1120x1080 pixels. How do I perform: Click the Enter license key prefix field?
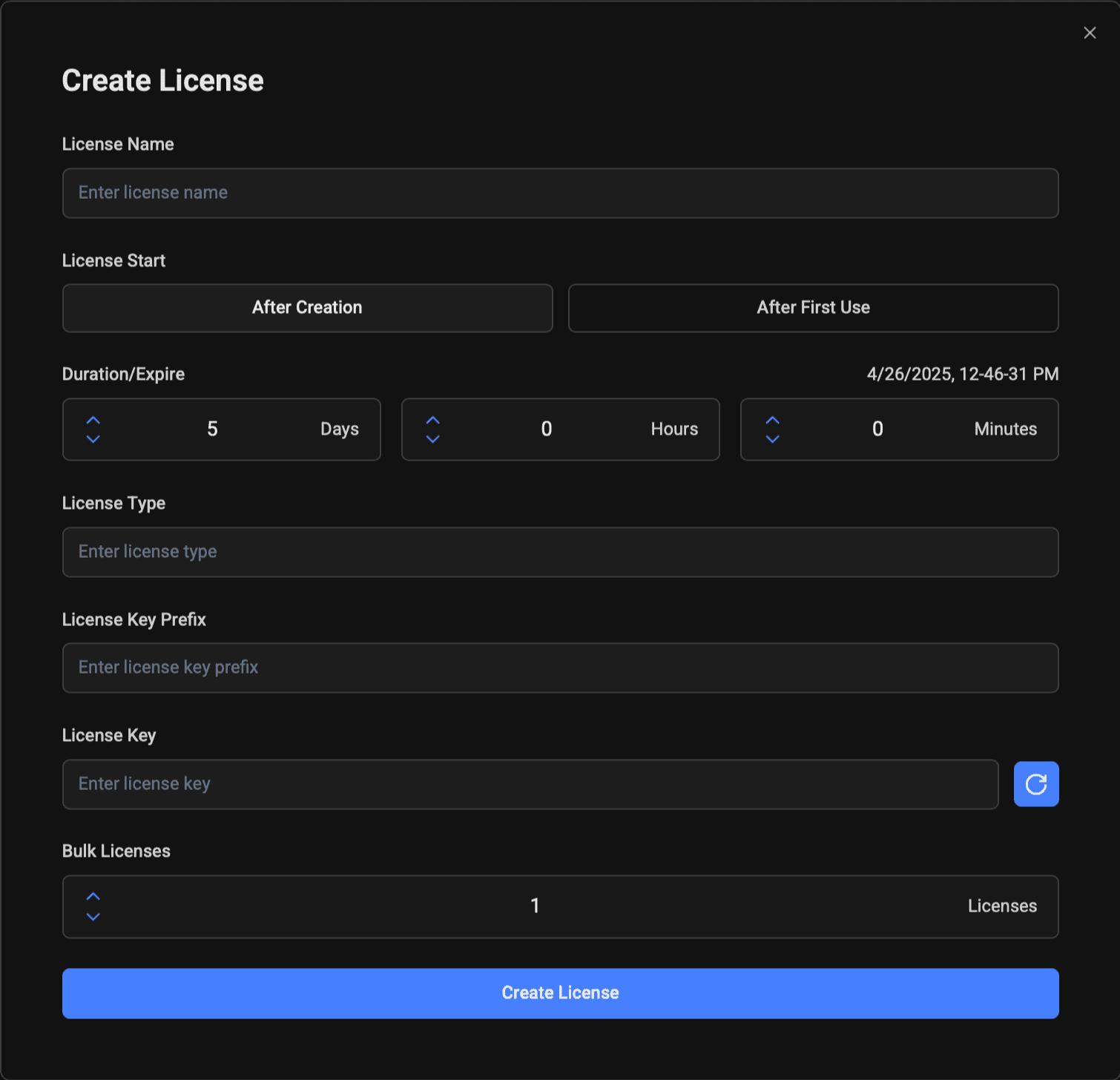click(560, 668)
